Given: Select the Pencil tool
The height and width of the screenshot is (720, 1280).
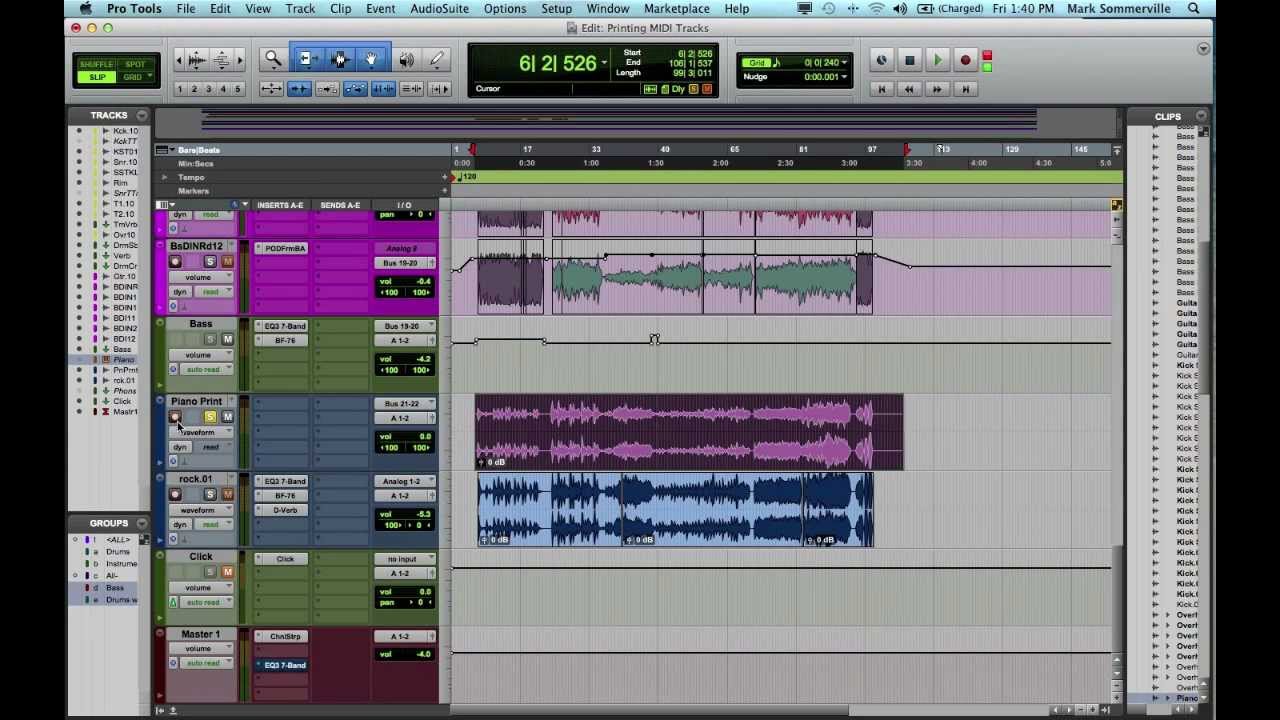Looking at the screenshot, I should [x=437, y=61].
